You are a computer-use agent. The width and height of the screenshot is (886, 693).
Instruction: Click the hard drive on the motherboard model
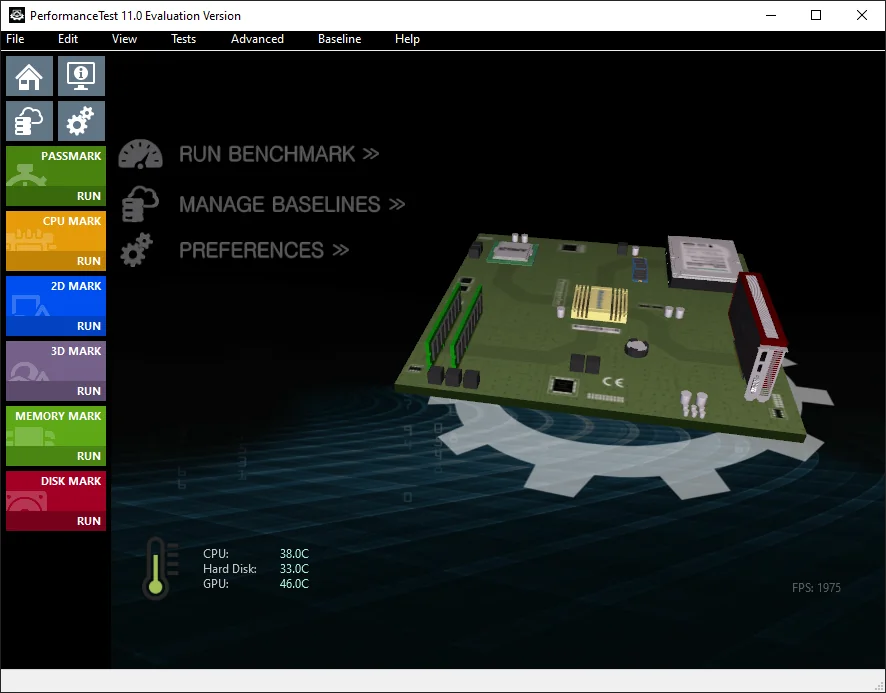pos(703,263)
